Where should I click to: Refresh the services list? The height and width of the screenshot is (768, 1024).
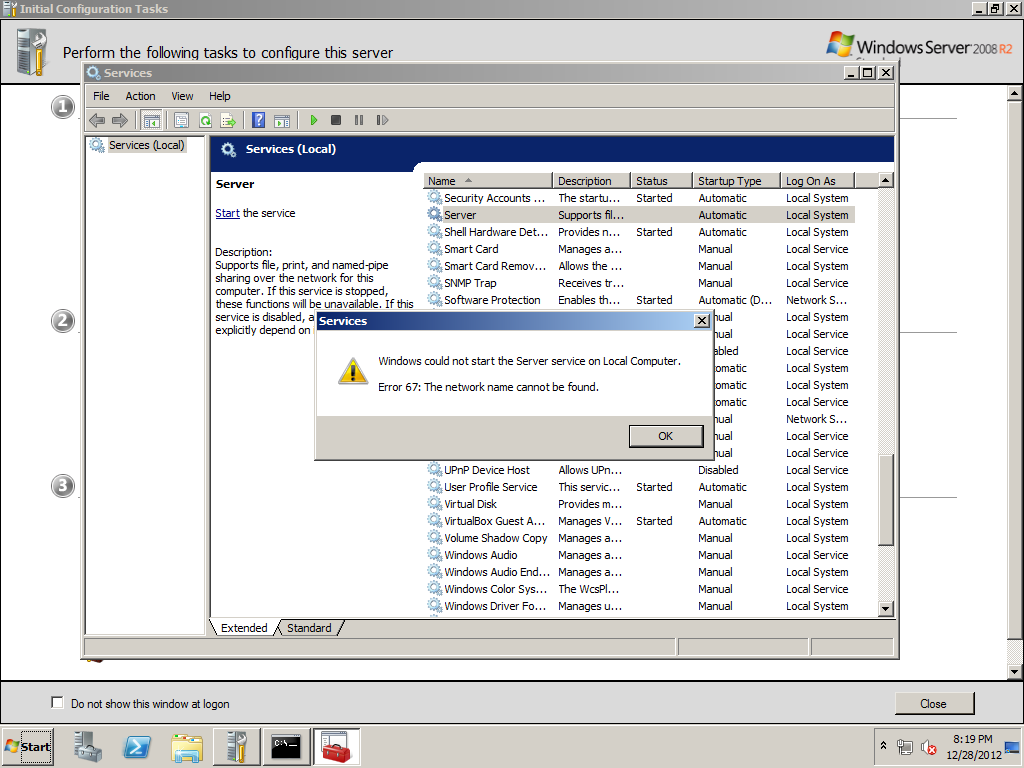pyautogui.click(x=205, y=120)
